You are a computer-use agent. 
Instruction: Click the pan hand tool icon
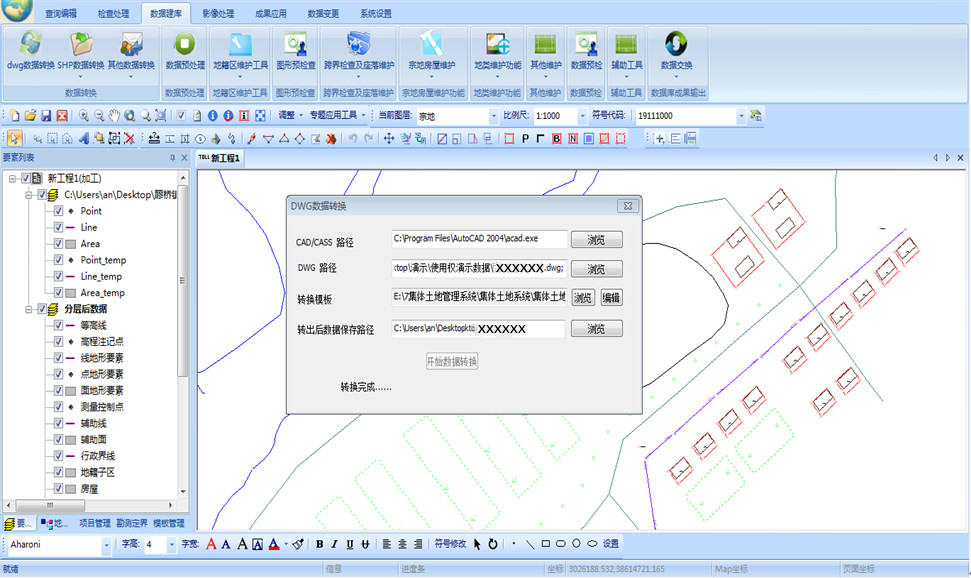115,115
